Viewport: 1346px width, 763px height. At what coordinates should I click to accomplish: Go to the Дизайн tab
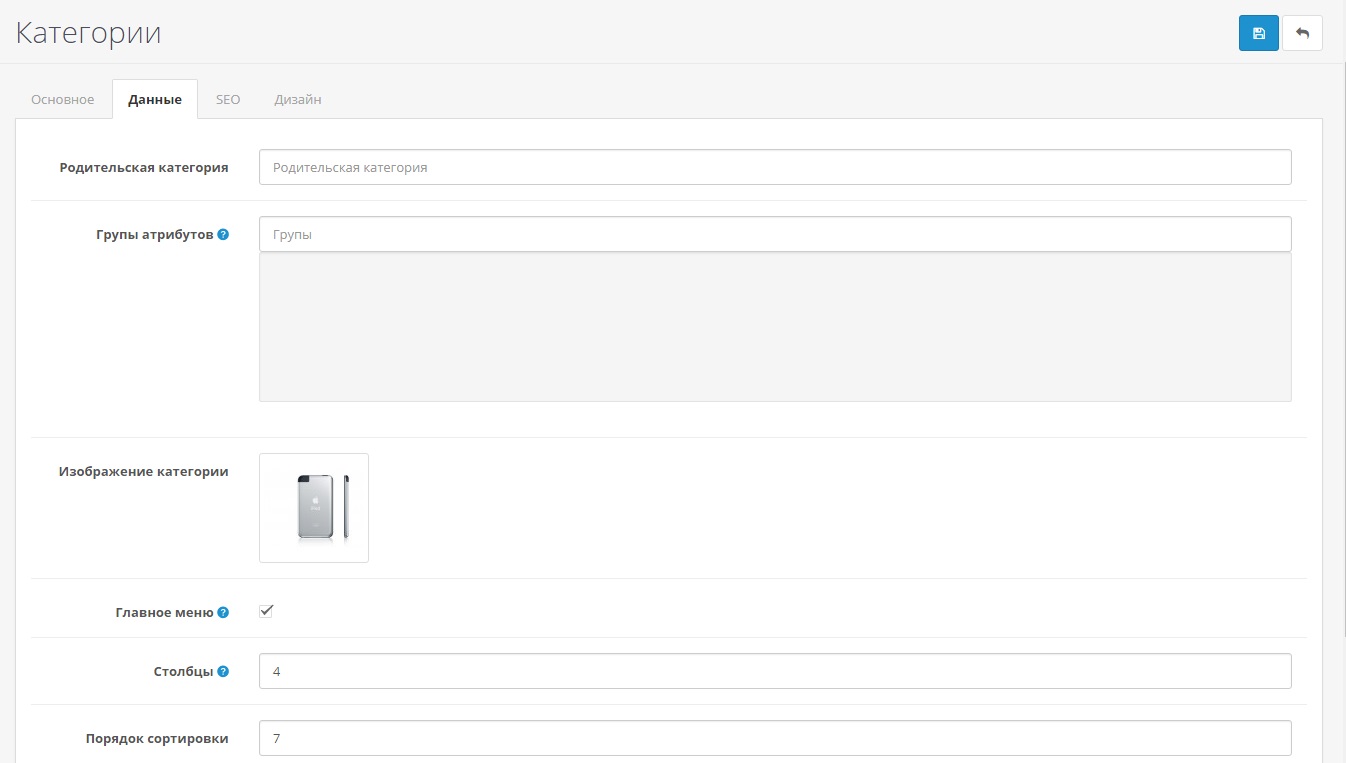298,100
